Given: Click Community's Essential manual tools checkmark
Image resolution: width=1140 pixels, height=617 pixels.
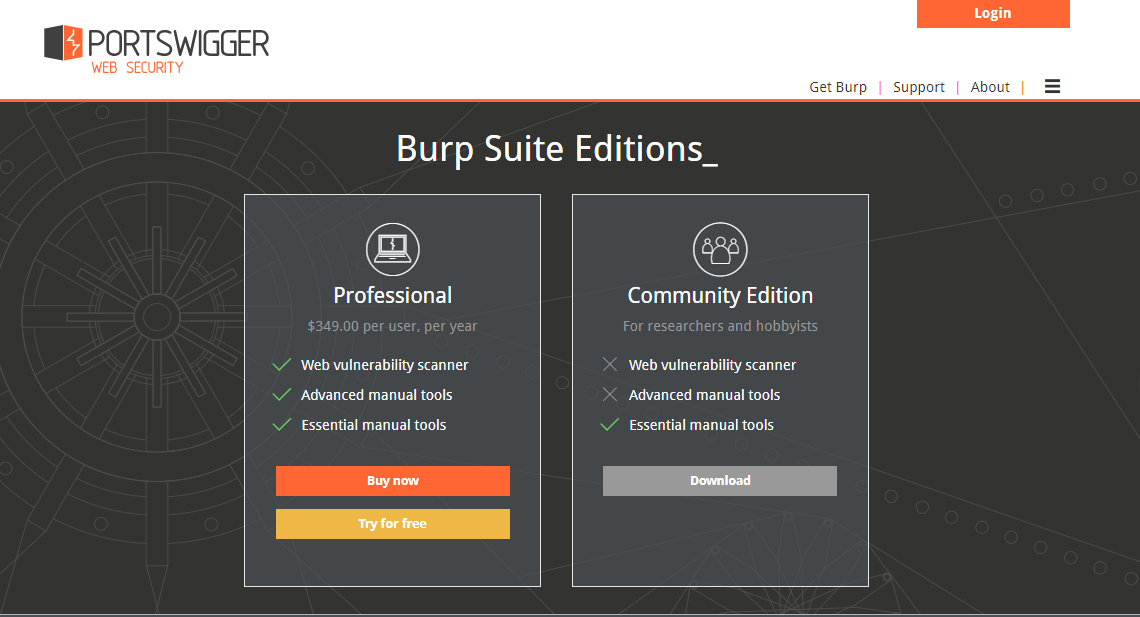Looking at the screenshot, I should pos(609,424).
